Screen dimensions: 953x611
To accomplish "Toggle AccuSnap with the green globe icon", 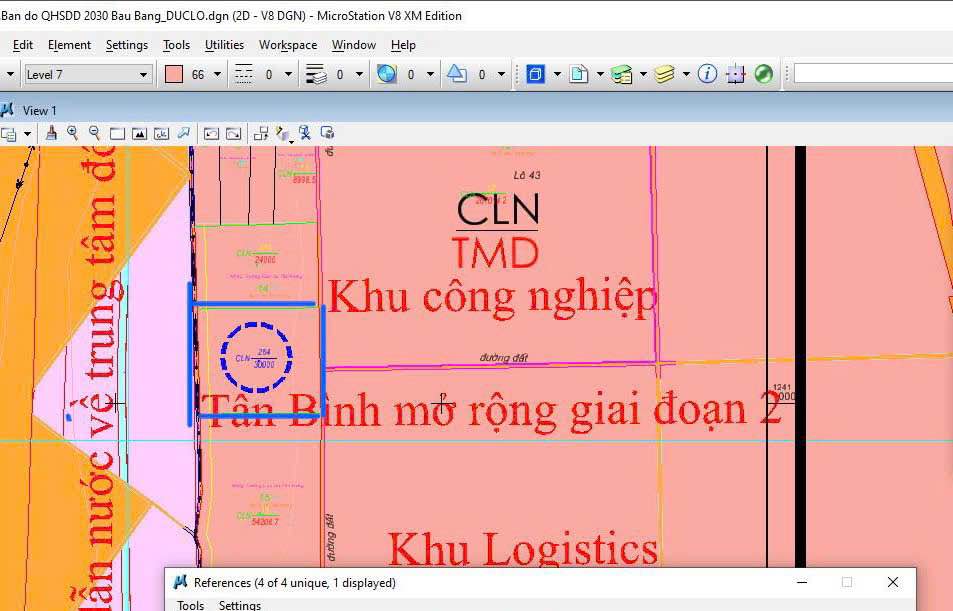I will click(x=764, y=73).
